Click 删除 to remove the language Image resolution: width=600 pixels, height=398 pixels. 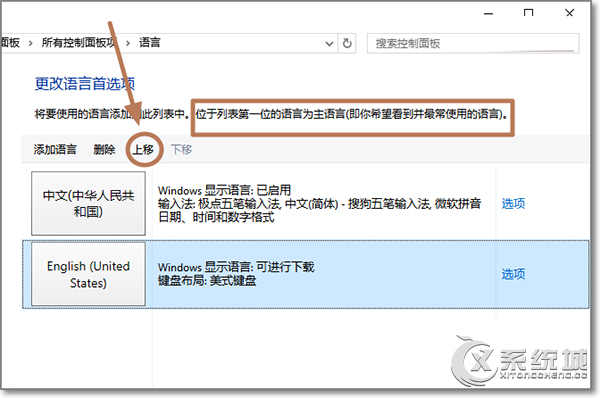point(104,149)
